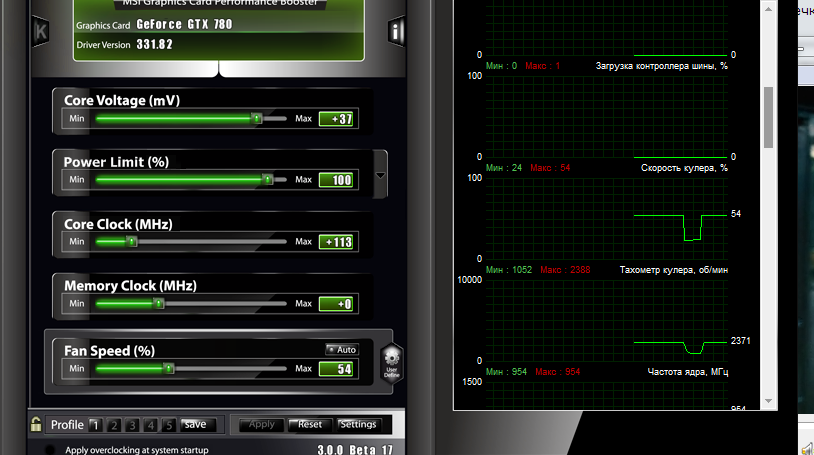Click the driver version 331.82 text
The image size is (814, 455).
coord(154,45)
